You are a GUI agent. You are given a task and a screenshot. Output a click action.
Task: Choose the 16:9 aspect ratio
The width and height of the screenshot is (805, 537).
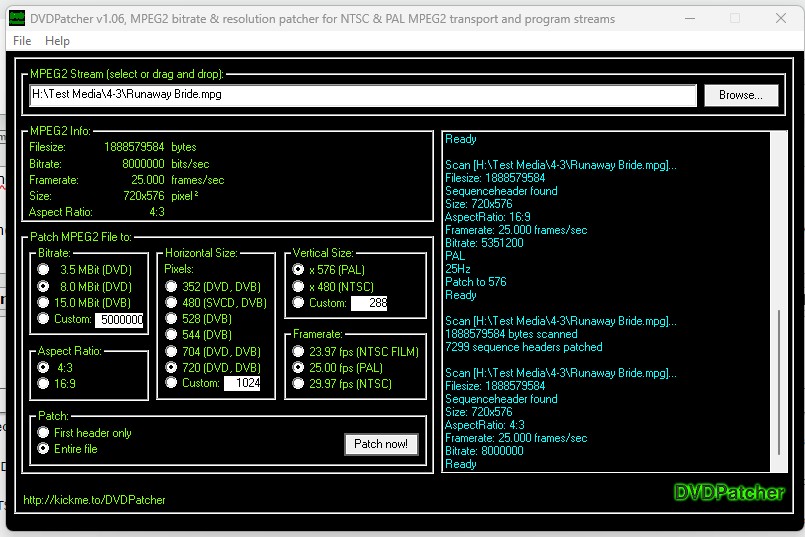pos(43,383)
